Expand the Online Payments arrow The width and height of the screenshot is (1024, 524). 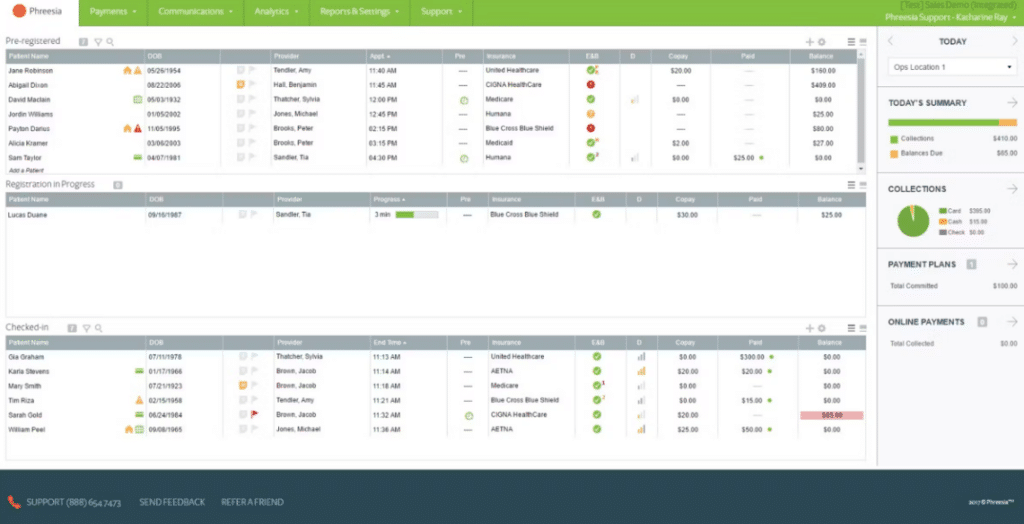point(1012,321)
